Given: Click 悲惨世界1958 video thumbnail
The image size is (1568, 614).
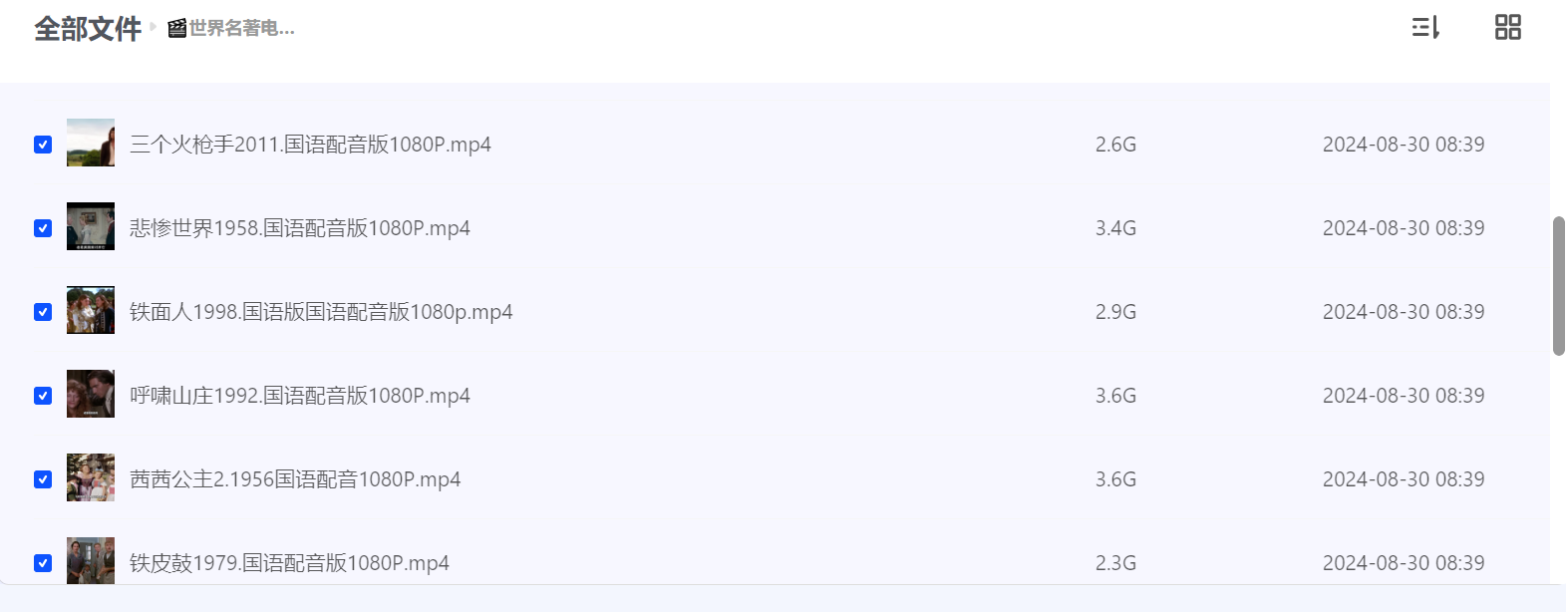Looking at the screenshot, I should [91, 226].
